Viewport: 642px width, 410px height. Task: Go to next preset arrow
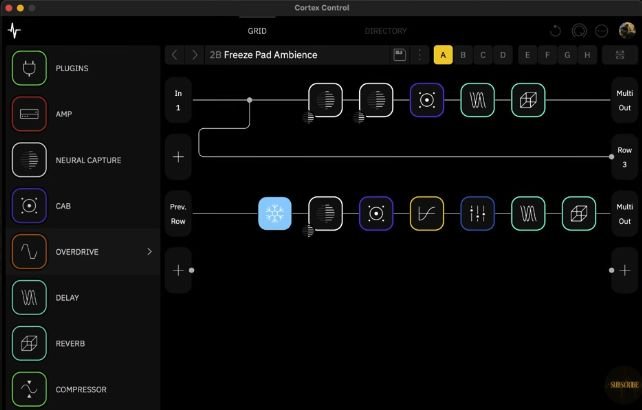tap(194, 55)
